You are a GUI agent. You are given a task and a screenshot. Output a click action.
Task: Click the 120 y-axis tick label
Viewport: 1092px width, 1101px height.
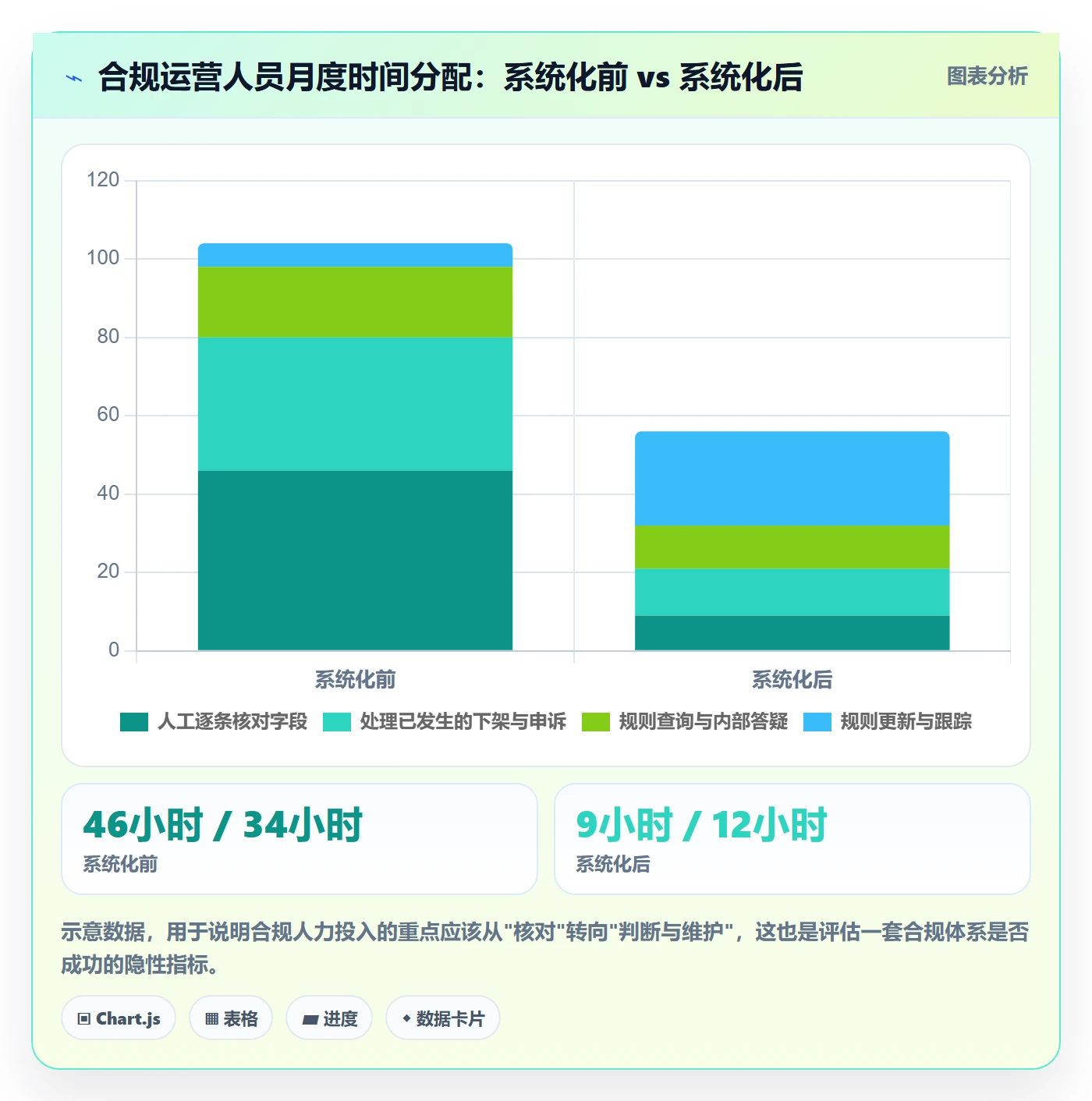coord(103,180)
